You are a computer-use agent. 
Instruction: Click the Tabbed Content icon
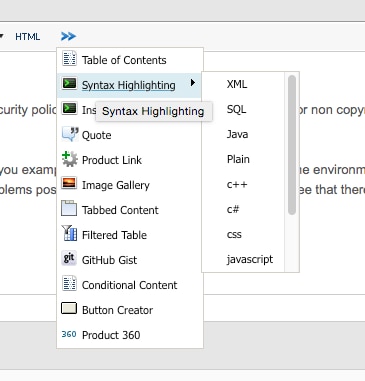pyautogui.click(x=69, y=209)
